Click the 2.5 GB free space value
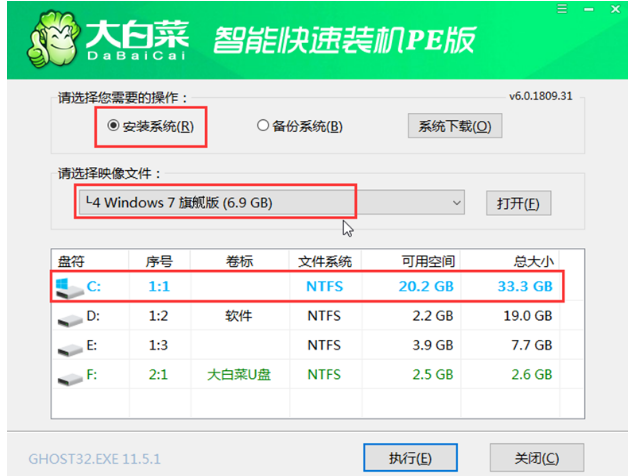Screen dimensions: 631x476 pos(433,375)
